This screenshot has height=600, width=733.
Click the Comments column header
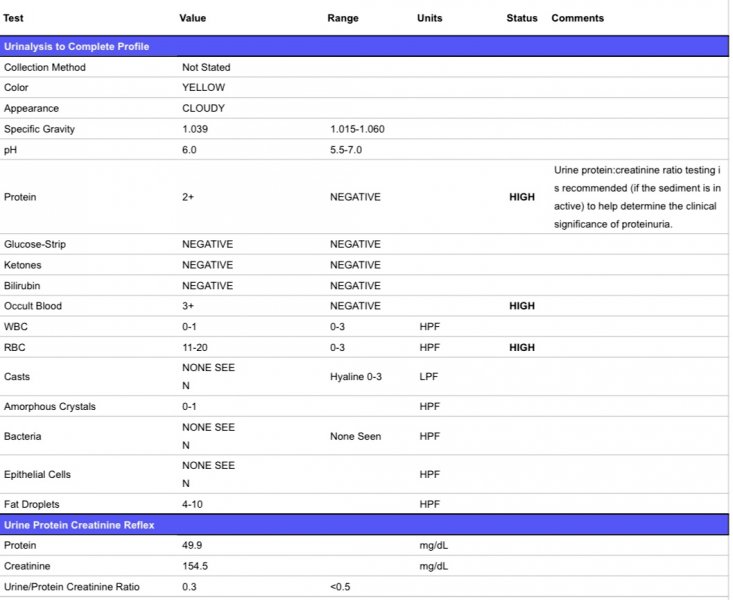tap(577, 18)
